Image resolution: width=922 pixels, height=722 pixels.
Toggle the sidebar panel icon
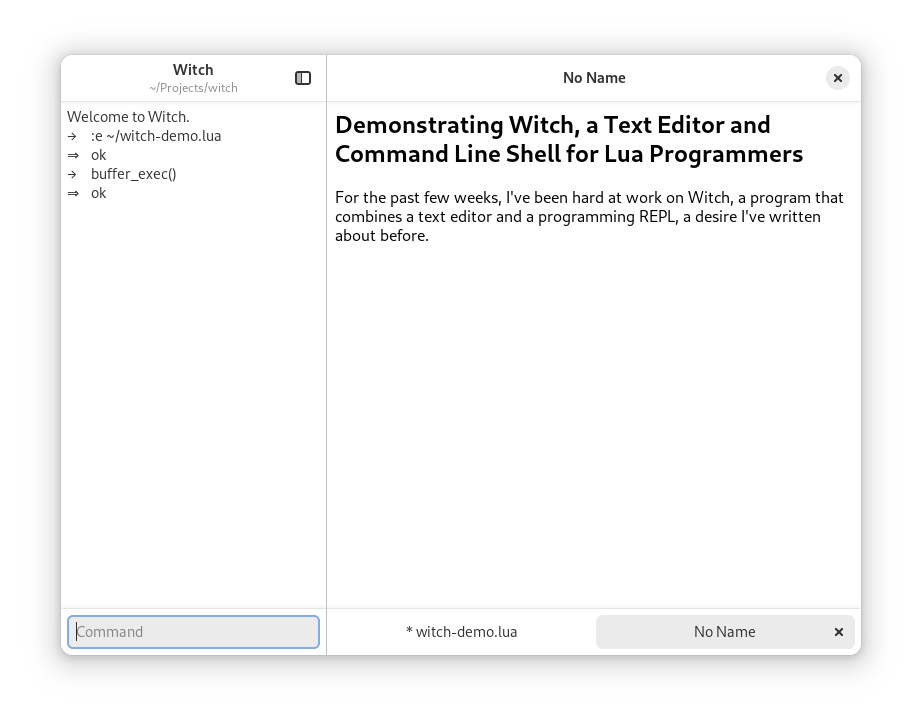303,78
